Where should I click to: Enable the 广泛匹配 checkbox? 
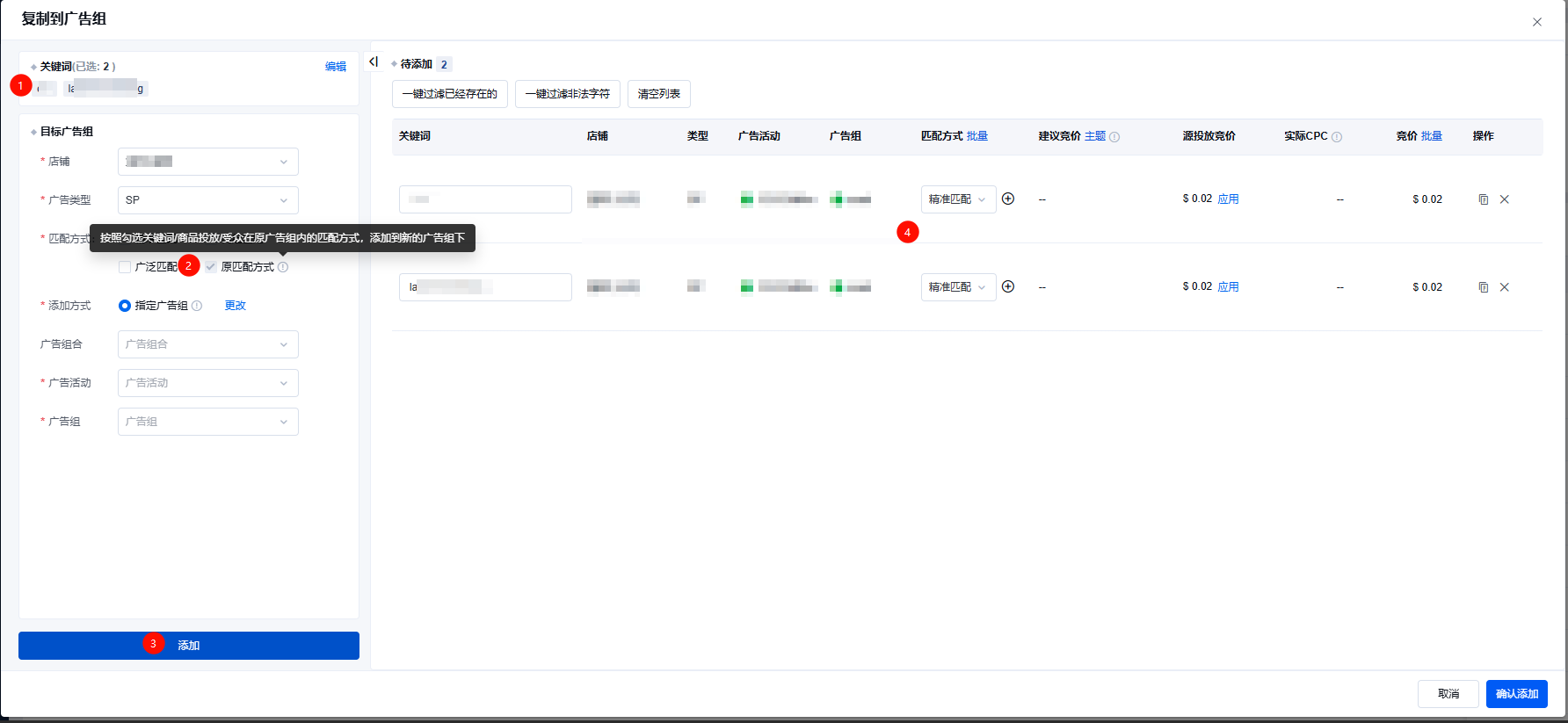click(125, 267)
